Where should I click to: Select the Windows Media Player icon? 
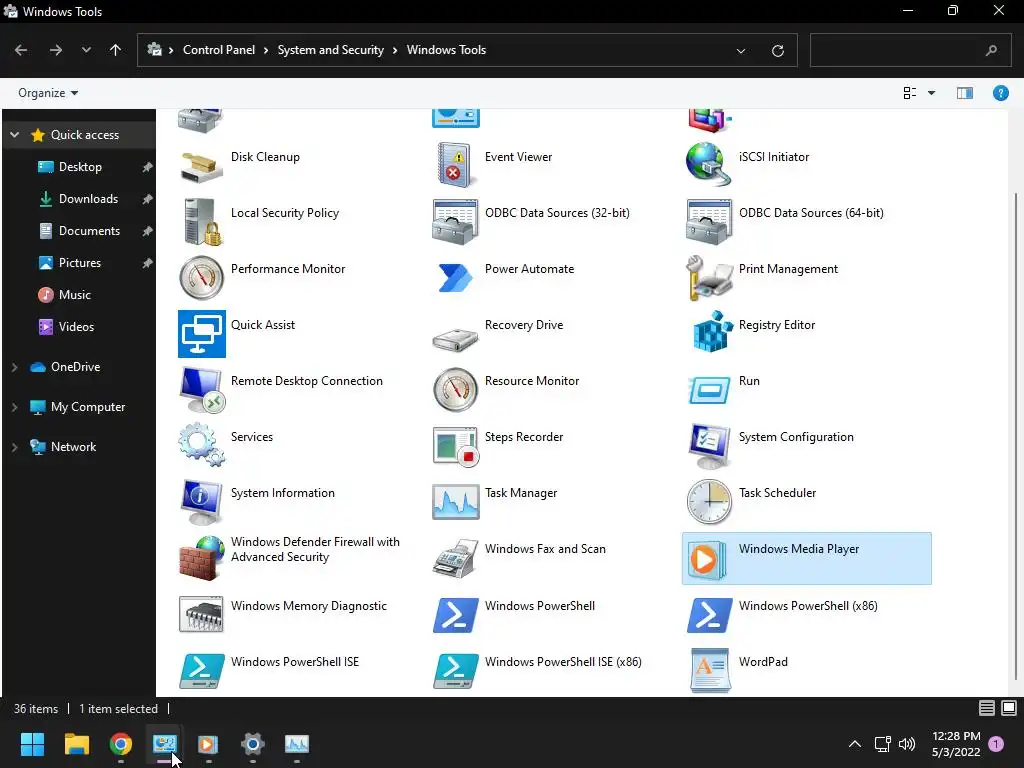tap(705, 560)
